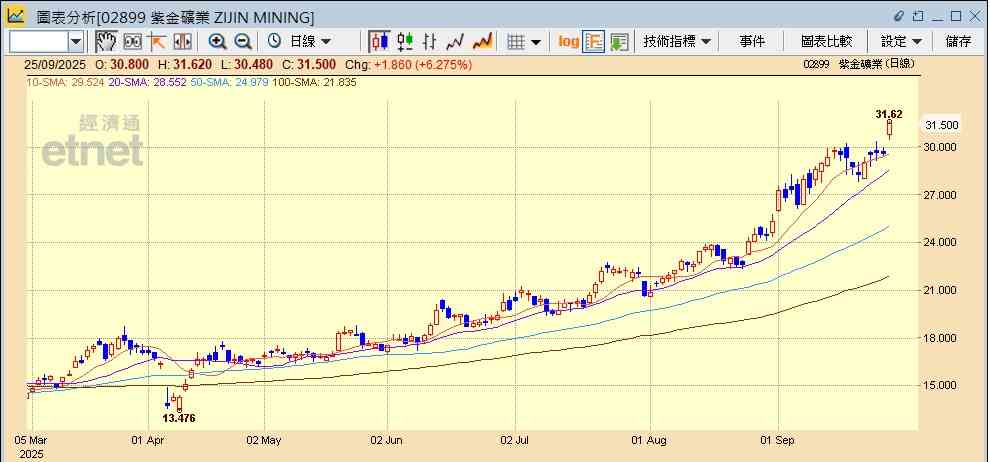Click the 100-SMA: 21.835 legend label
Image resolution: width=990 pixels, height=462 pixels.
[x=315, y=83]
